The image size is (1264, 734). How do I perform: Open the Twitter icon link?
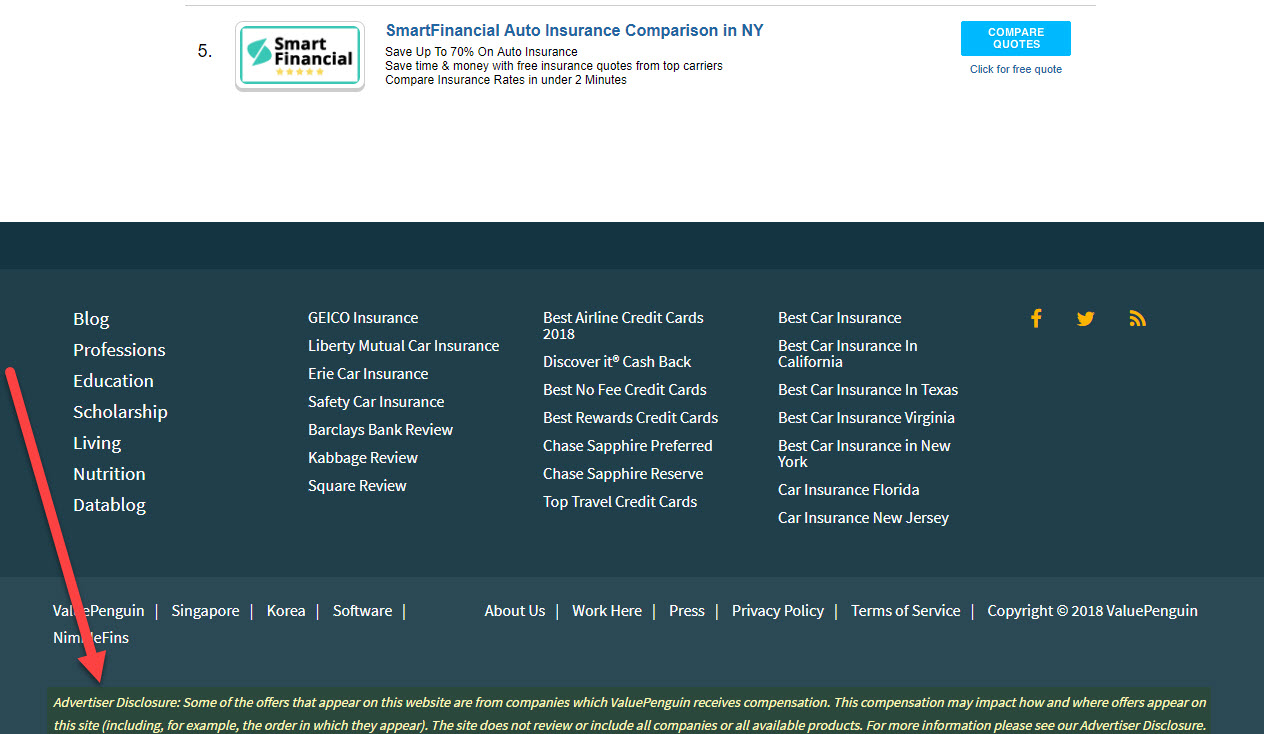[1085, 318]
